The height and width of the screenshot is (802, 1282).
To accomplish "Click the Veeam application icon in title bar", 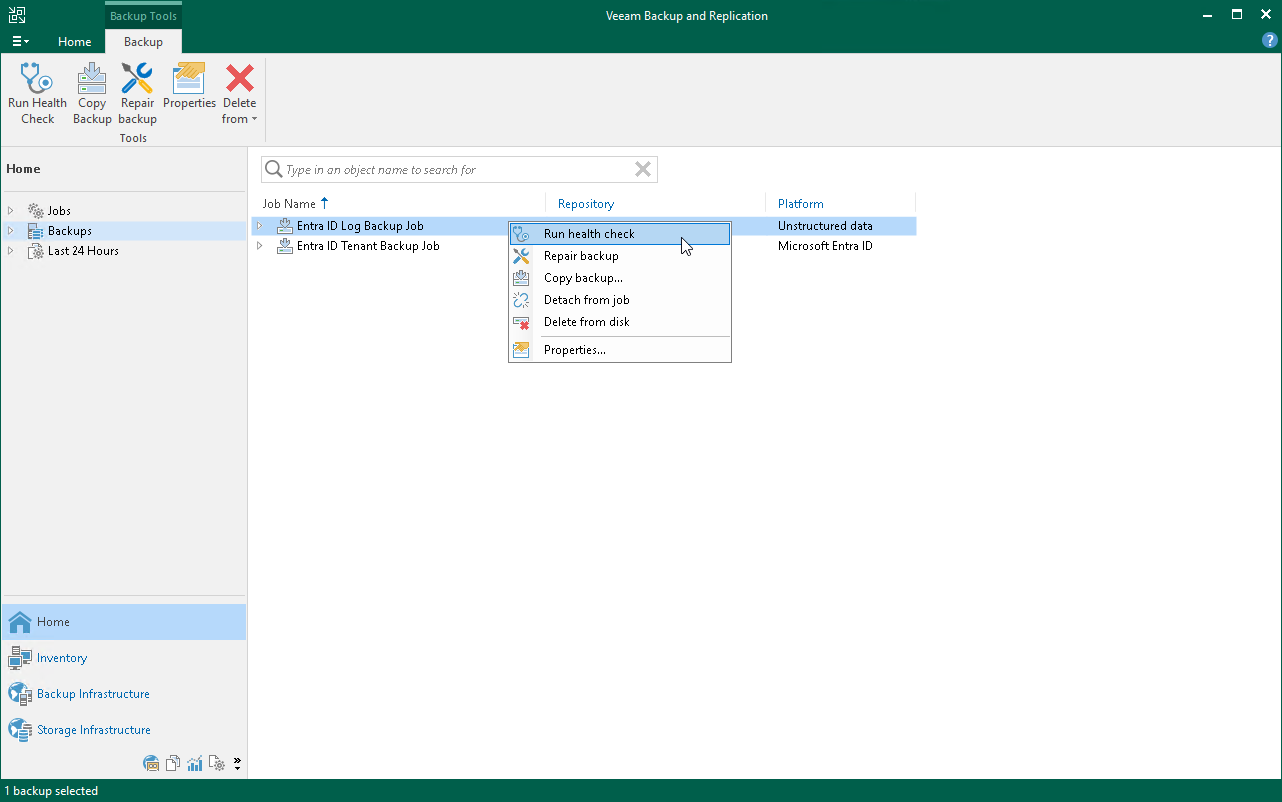I will coord(17,15).
